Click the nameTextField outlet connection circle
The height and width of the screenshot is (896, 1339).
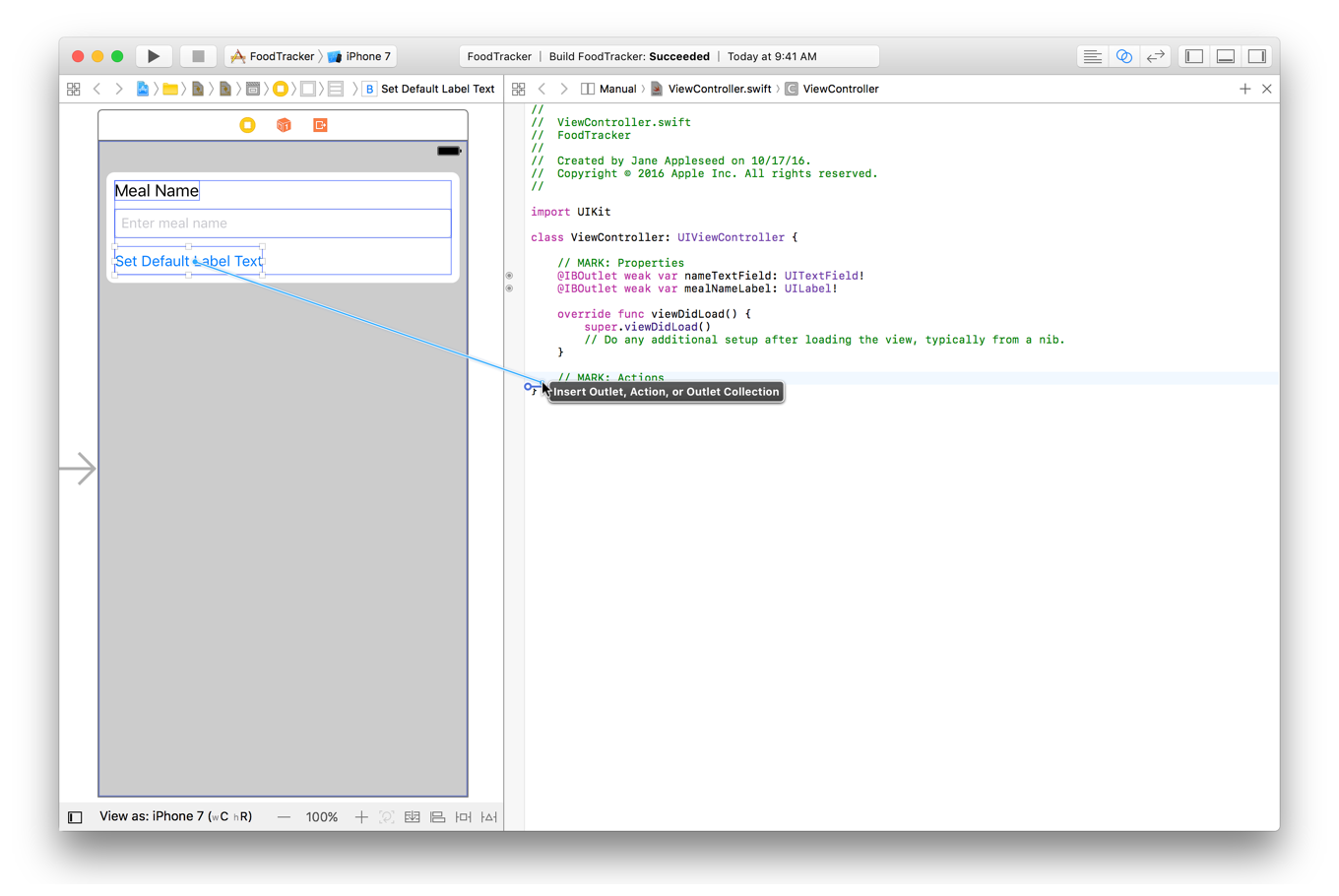pyautogui.click(x=509, y=276)
